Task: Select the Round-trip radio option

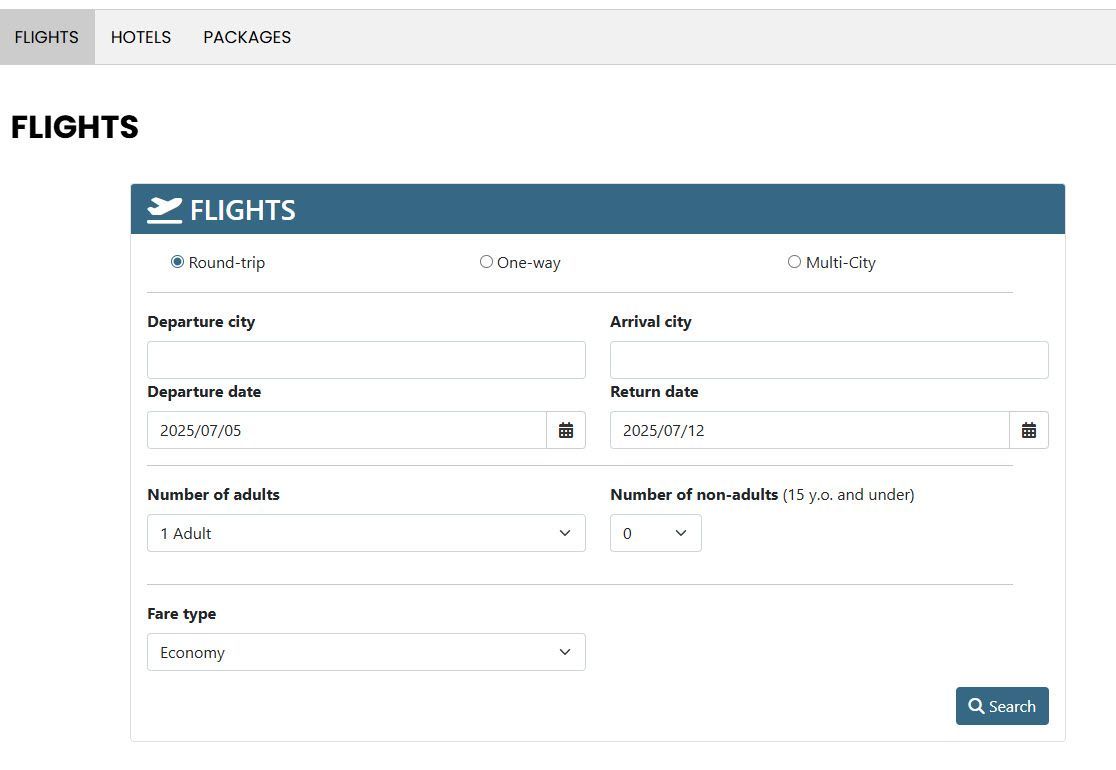Action: point(178,262)
